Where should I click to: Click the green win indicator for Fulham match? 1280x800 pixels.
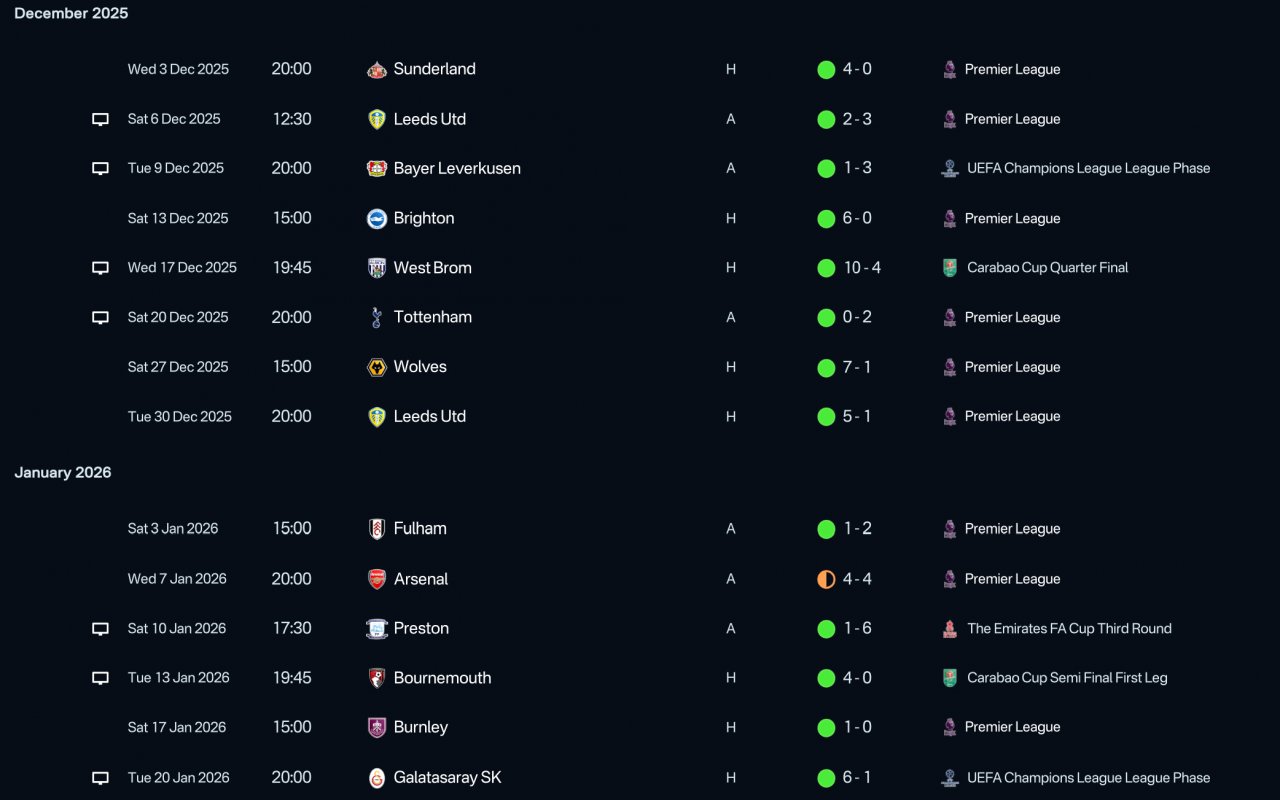pyautogui.click(x=826, y=529)
